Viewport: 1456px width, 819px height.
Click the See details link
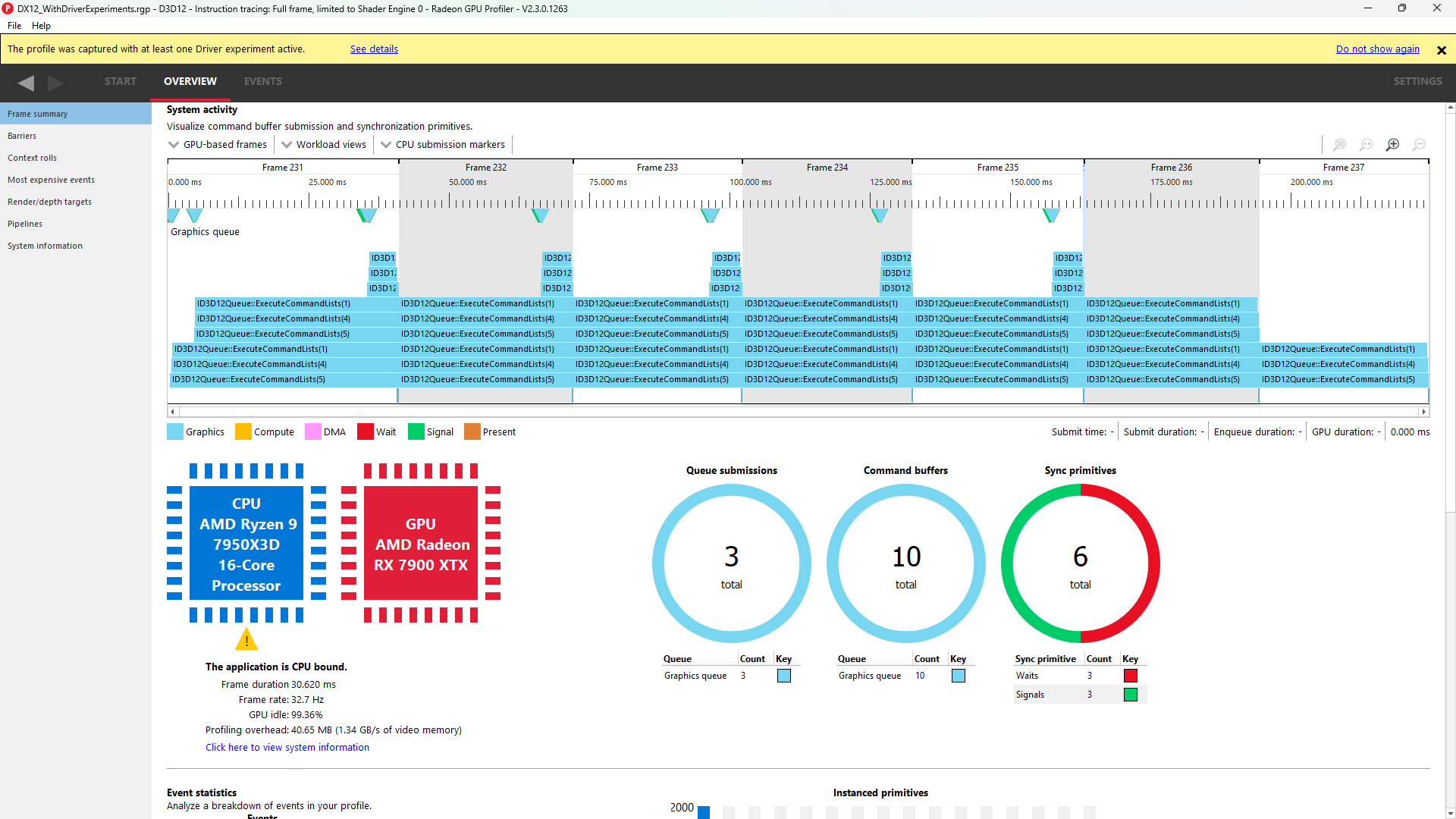pos(374,49)
